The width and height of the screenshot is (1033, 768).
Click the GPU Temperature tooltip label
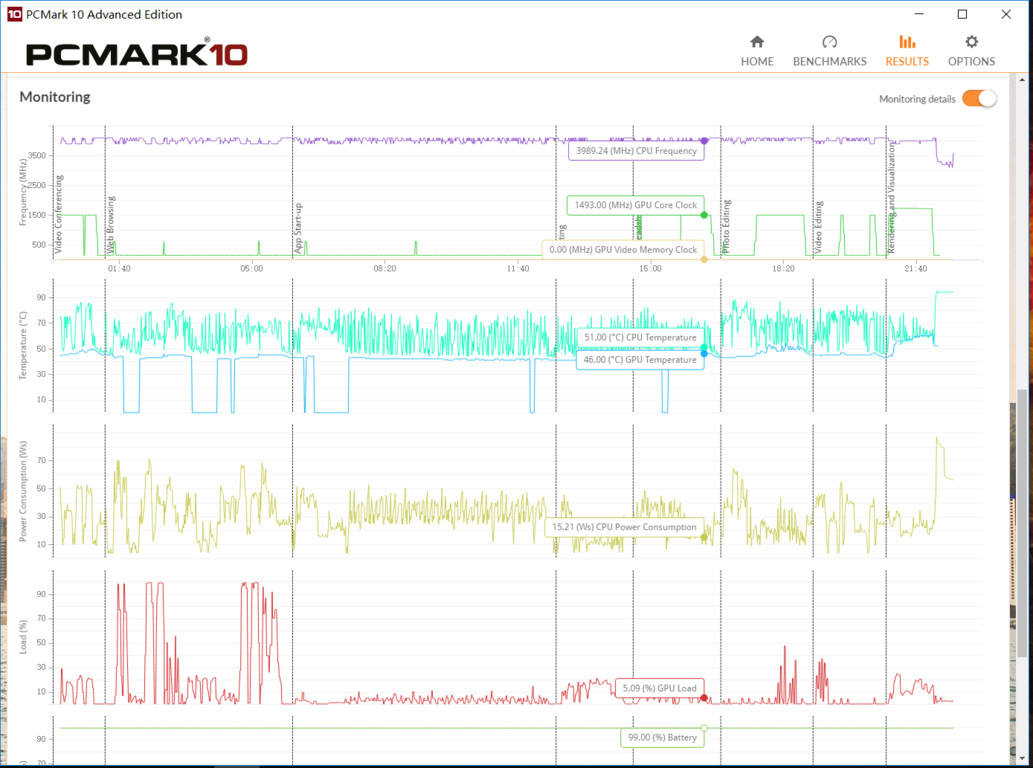point(640,360)
